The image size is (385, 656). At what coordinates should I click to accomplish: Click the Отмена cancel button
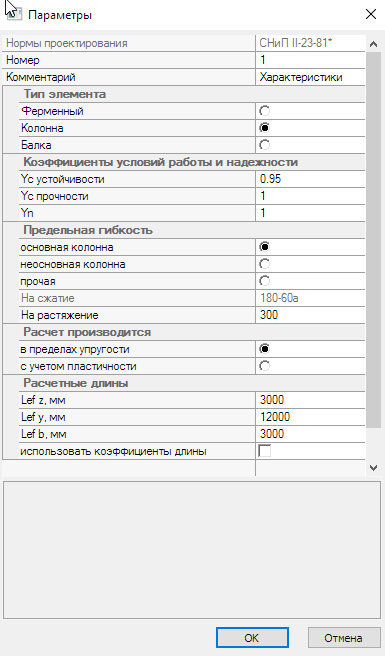coord(344,638)
